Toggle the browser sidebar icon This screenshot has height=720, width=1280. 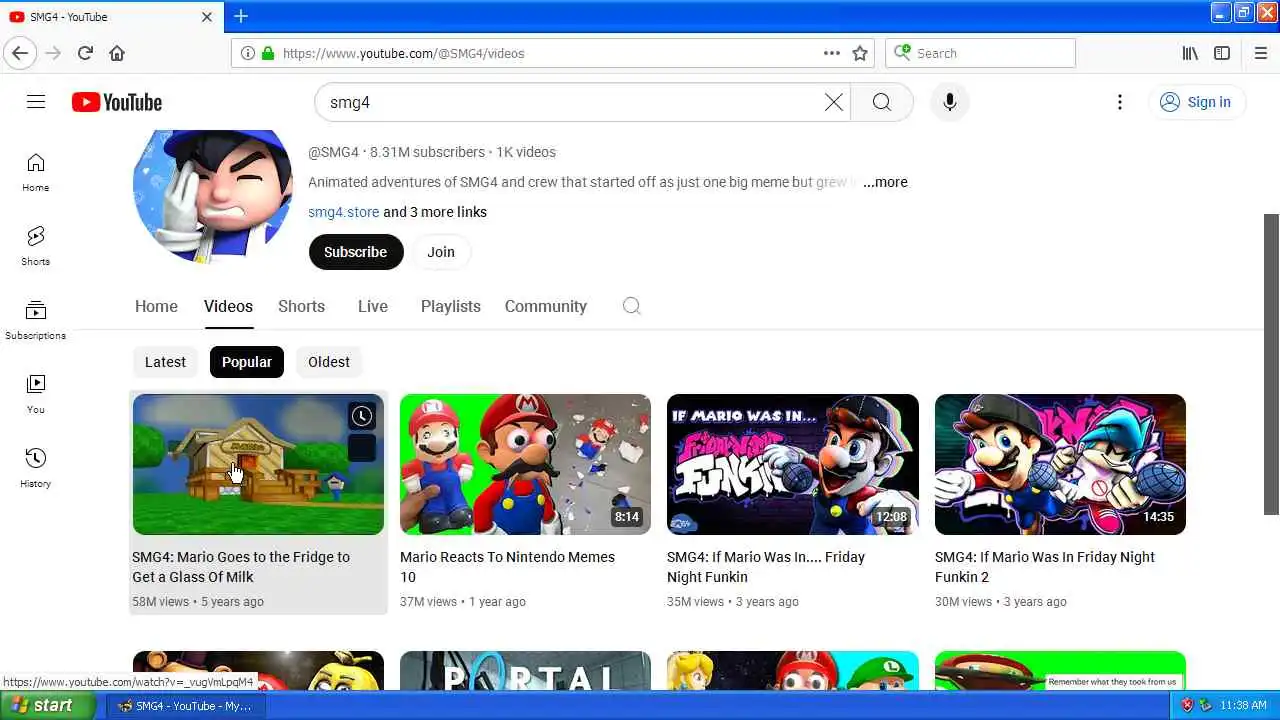(x=1222, y=53)
